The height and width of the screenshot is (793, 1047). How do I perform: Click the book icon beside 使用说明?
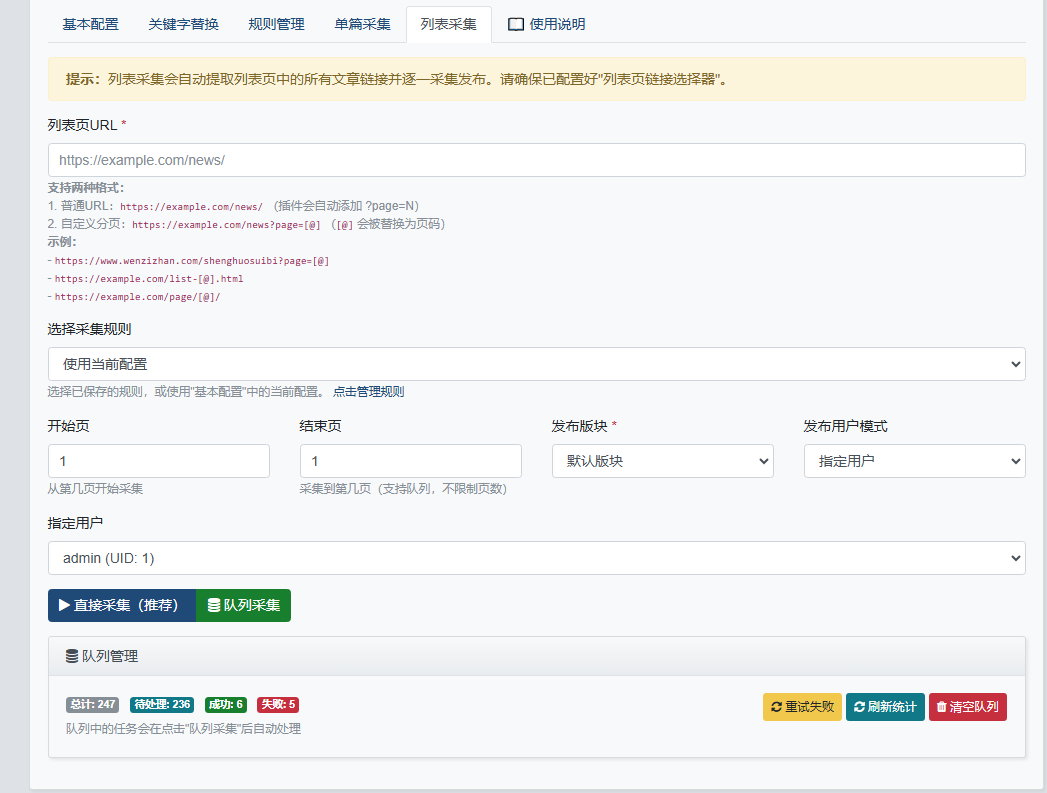pos(516,24)
